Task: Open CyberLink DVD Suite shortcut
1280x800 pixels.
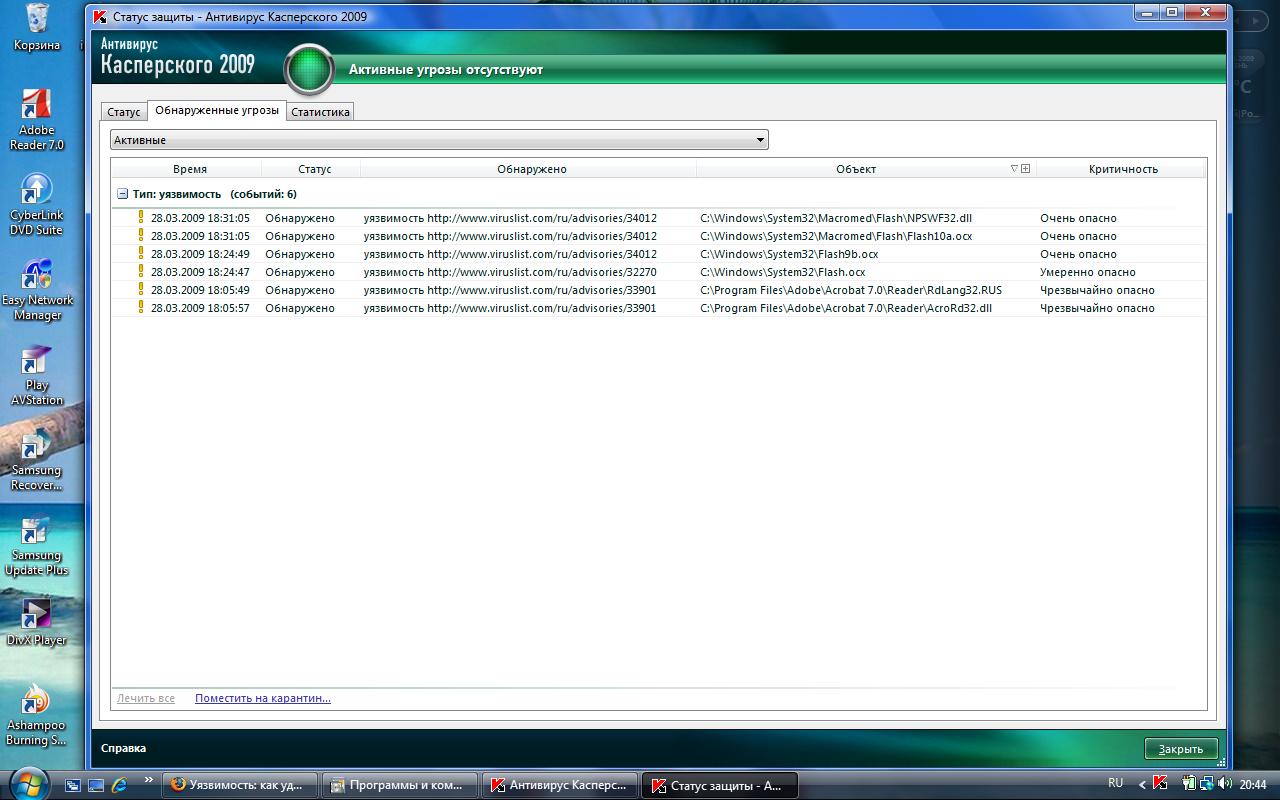Action: (37, 205)
